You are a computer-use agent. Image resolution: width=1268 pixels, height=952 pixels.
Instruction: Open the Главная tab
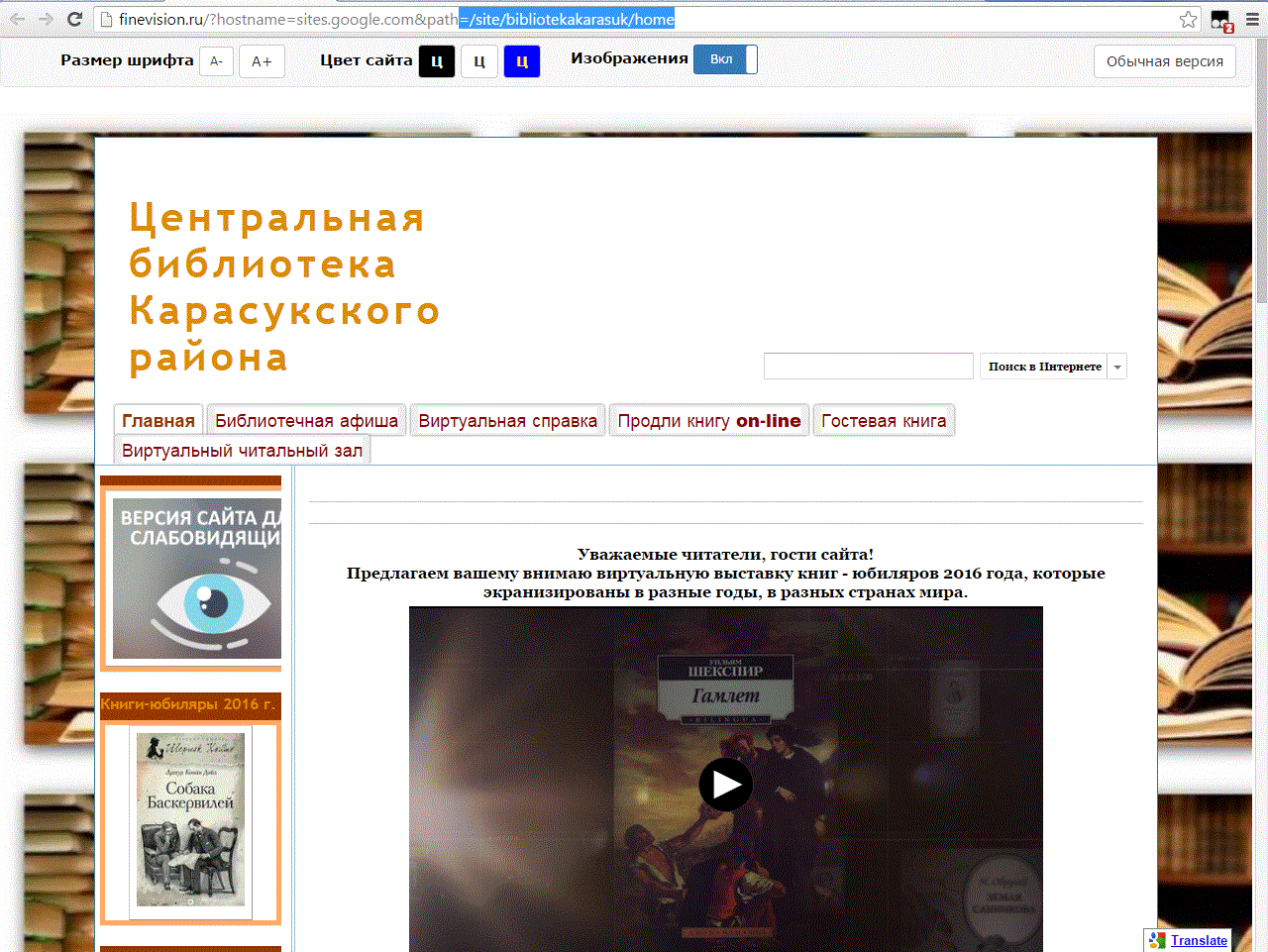(x=158, y=421)
